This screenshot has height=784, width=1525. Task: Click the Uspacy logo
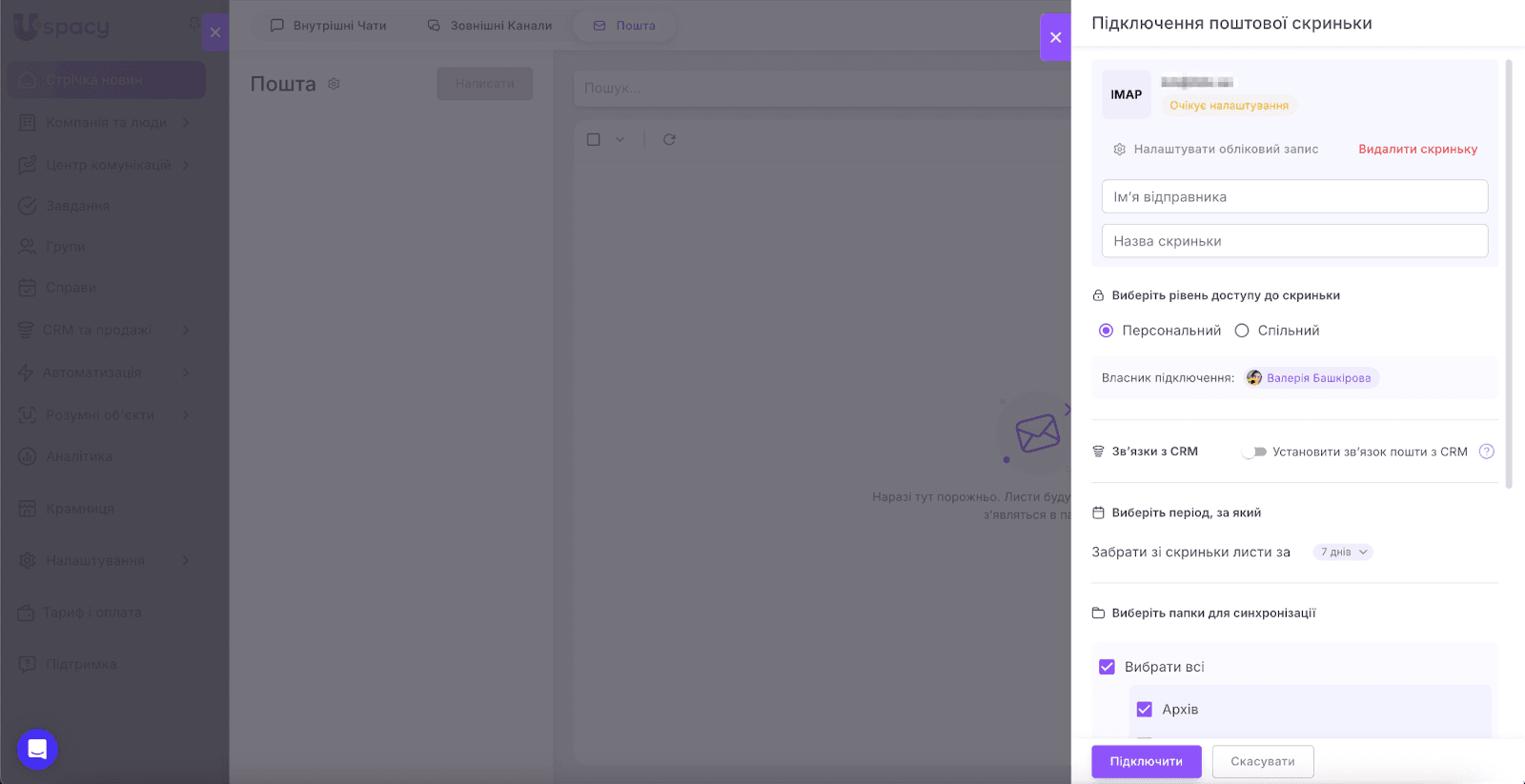coord(62,27)
